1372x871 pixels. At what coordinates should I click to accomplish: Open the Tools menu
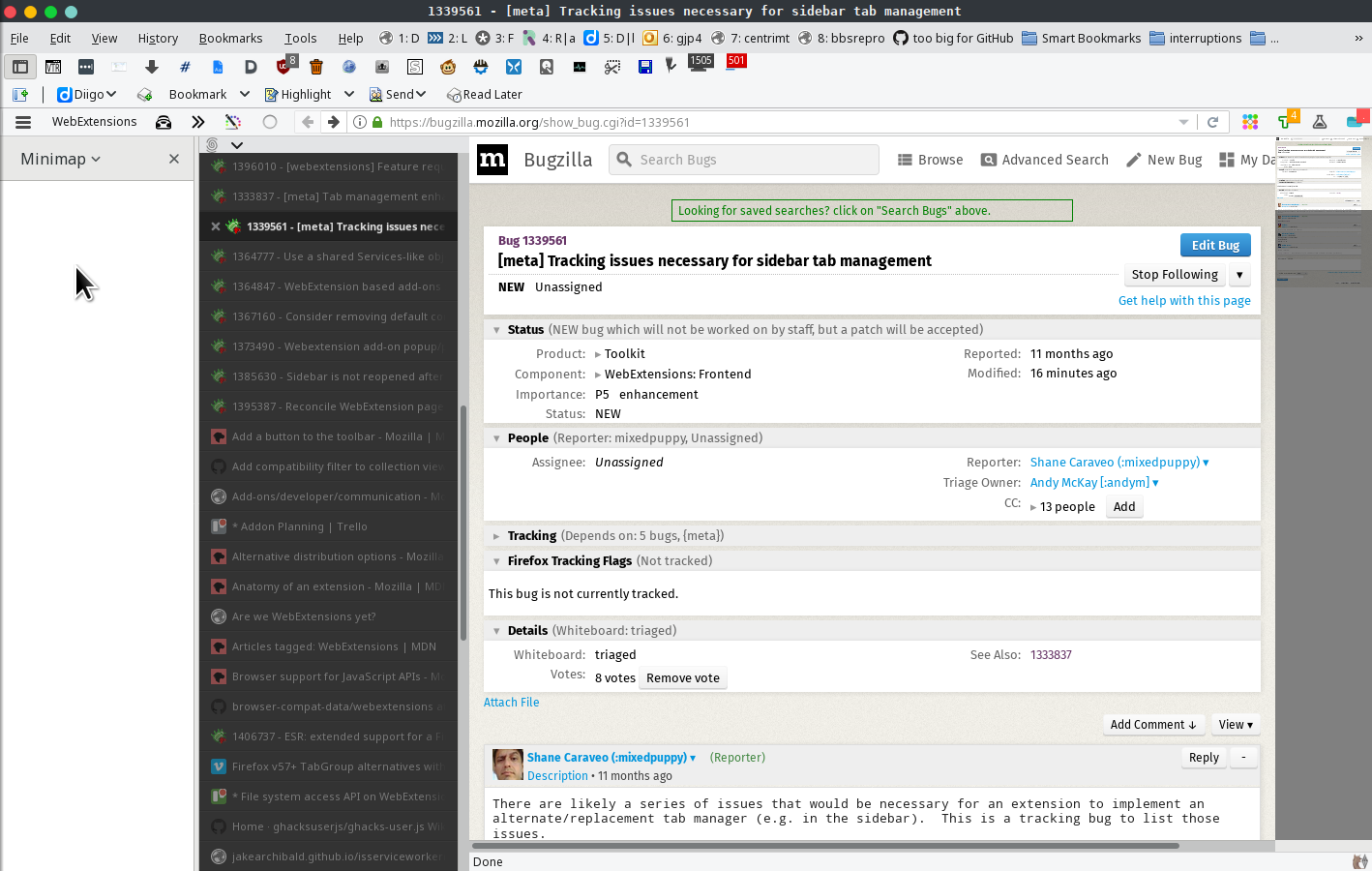pyautogui.click(x=300, y=38)
